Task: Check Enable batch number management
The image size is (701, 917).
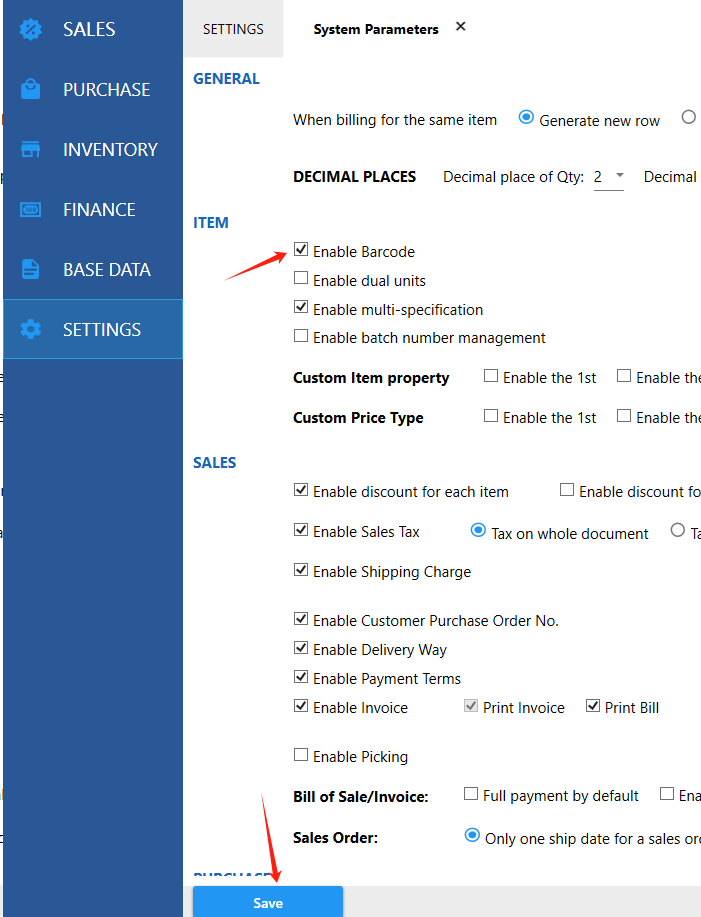Action: (x=301, y=336)
